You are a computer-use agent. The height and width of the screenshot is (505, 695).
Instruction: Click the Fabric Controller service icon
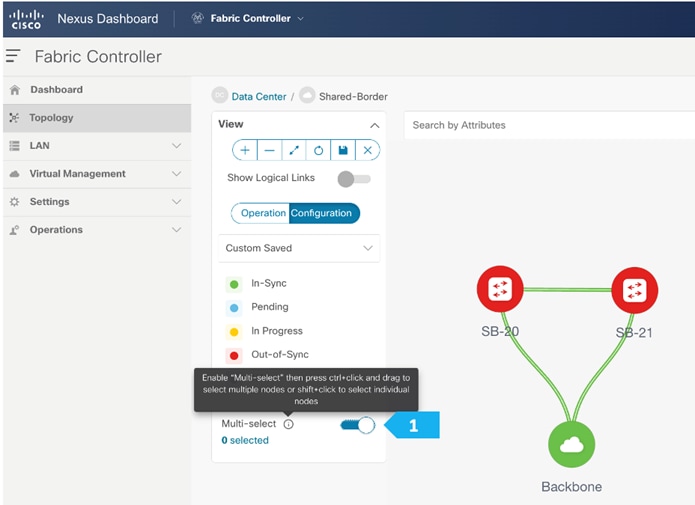(x=197, y=18)
